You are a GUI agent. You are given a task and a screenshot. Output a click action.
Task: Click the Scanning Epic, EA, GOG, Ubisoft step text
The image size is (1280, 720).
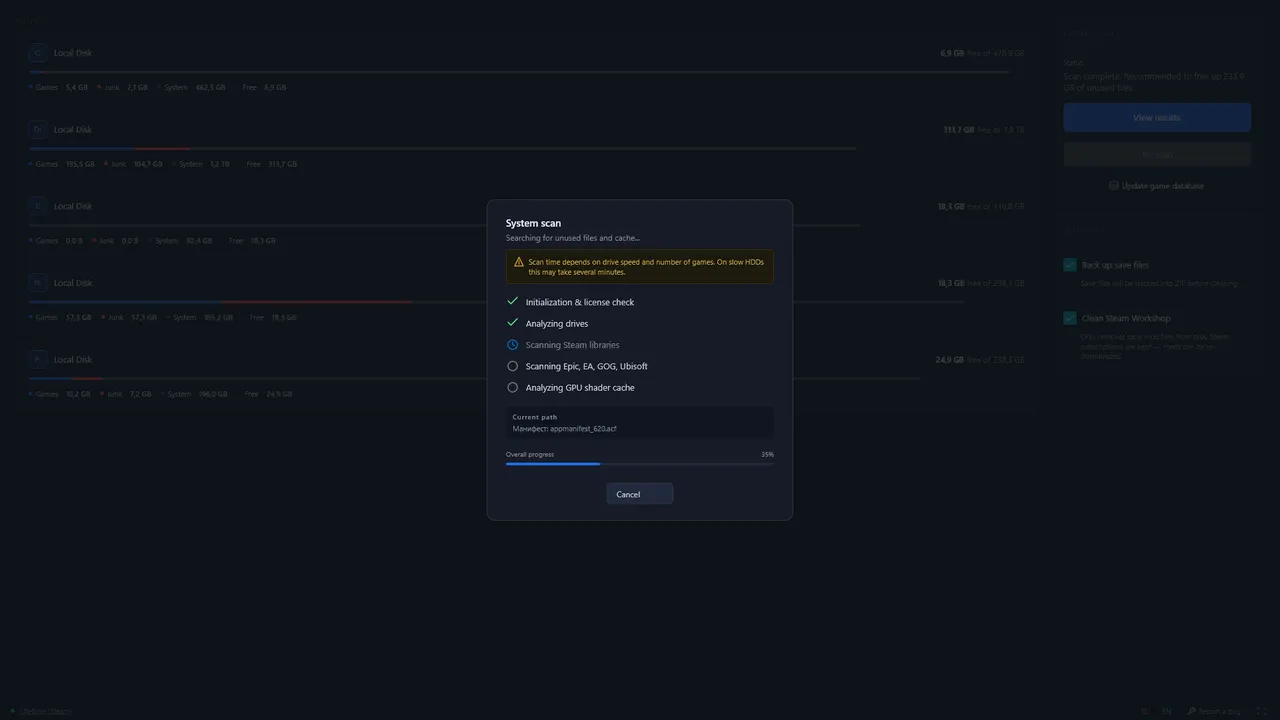coord(587,366)
